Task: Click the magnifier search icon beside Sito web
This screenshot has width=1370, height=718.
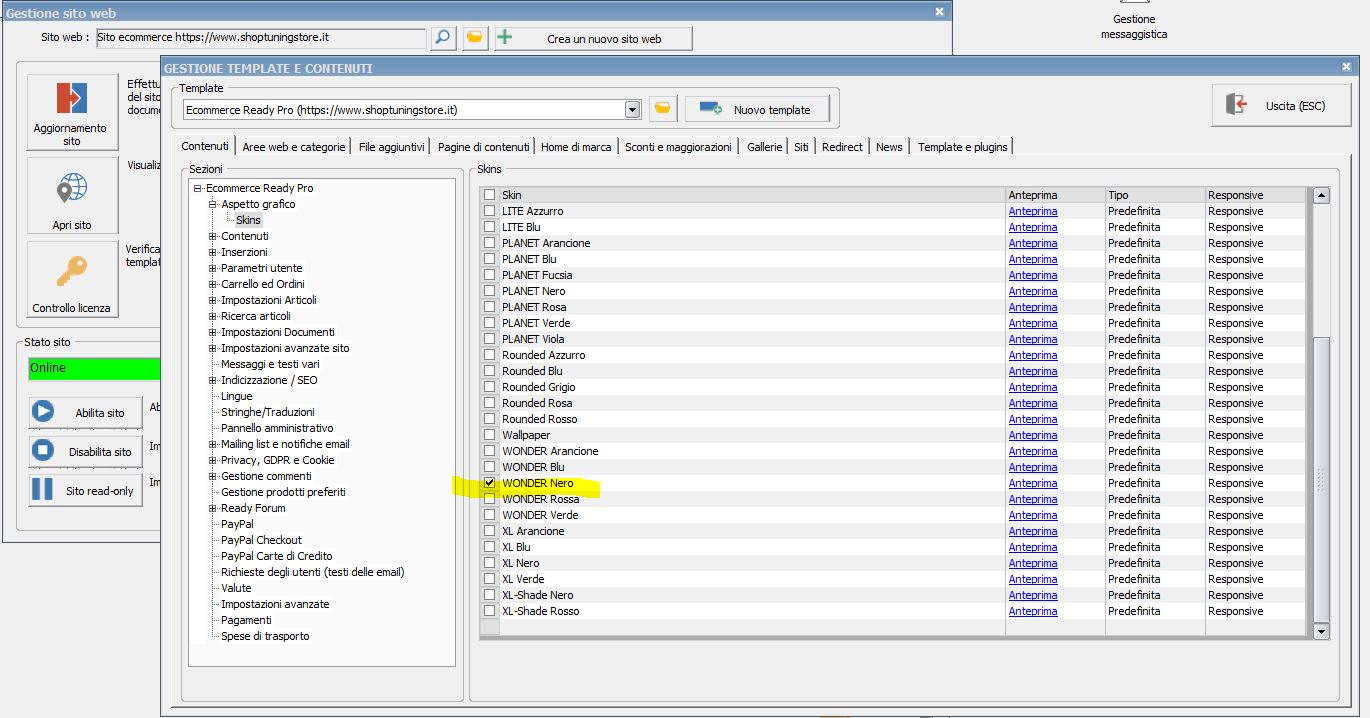Action: (443, 38)
